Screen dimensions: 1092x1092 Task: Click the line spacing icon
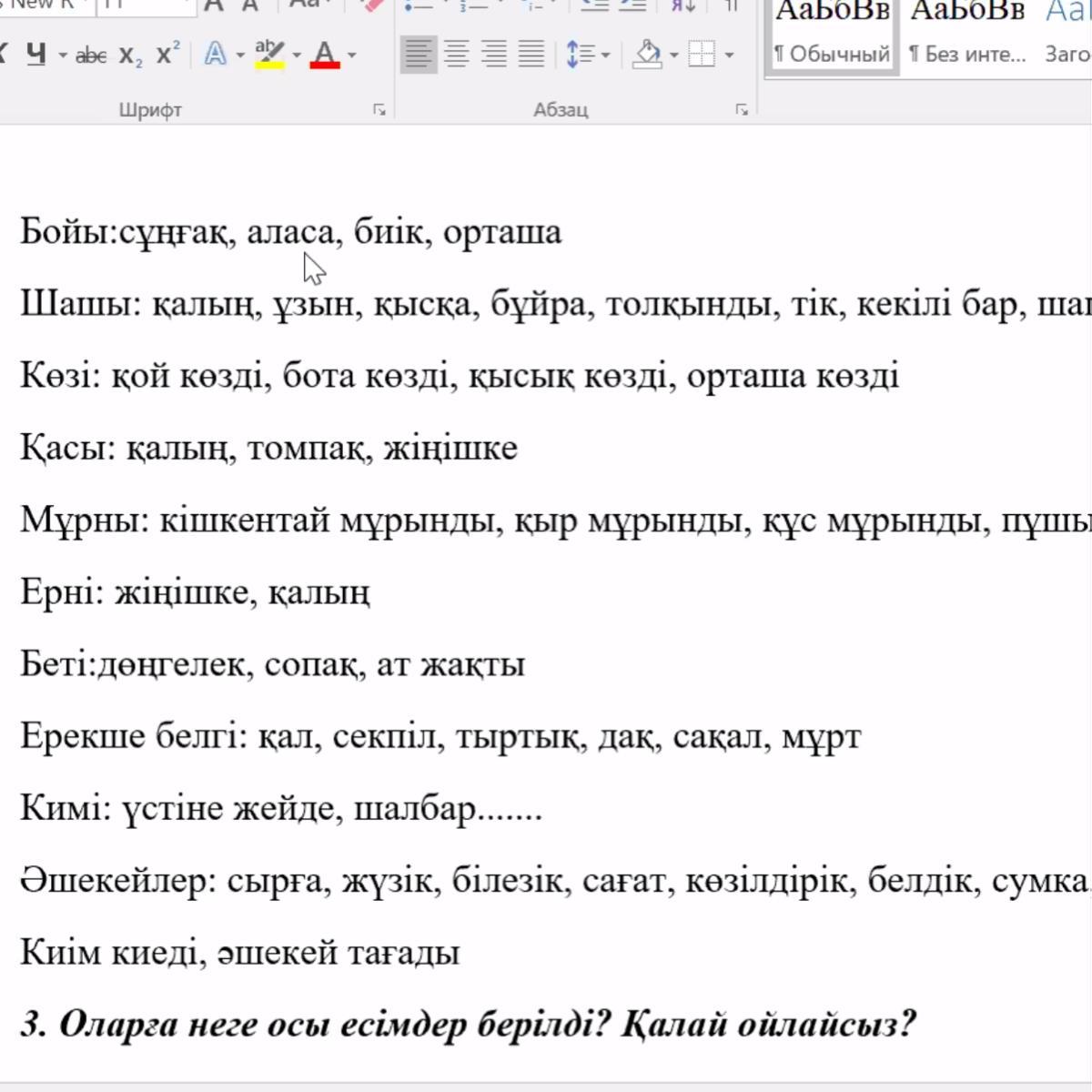click(579, 56)
